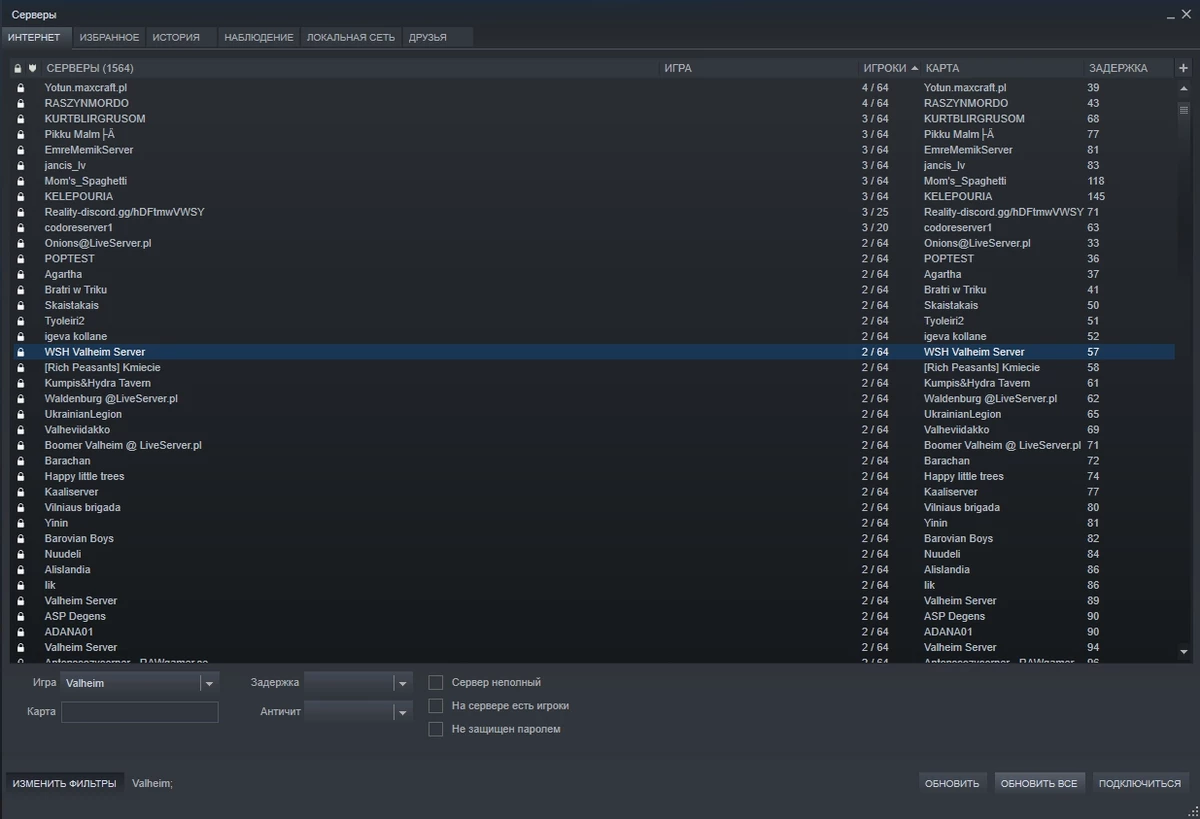Click the lock icon beside KURTBLIRGRUSOM

point(20,119)
